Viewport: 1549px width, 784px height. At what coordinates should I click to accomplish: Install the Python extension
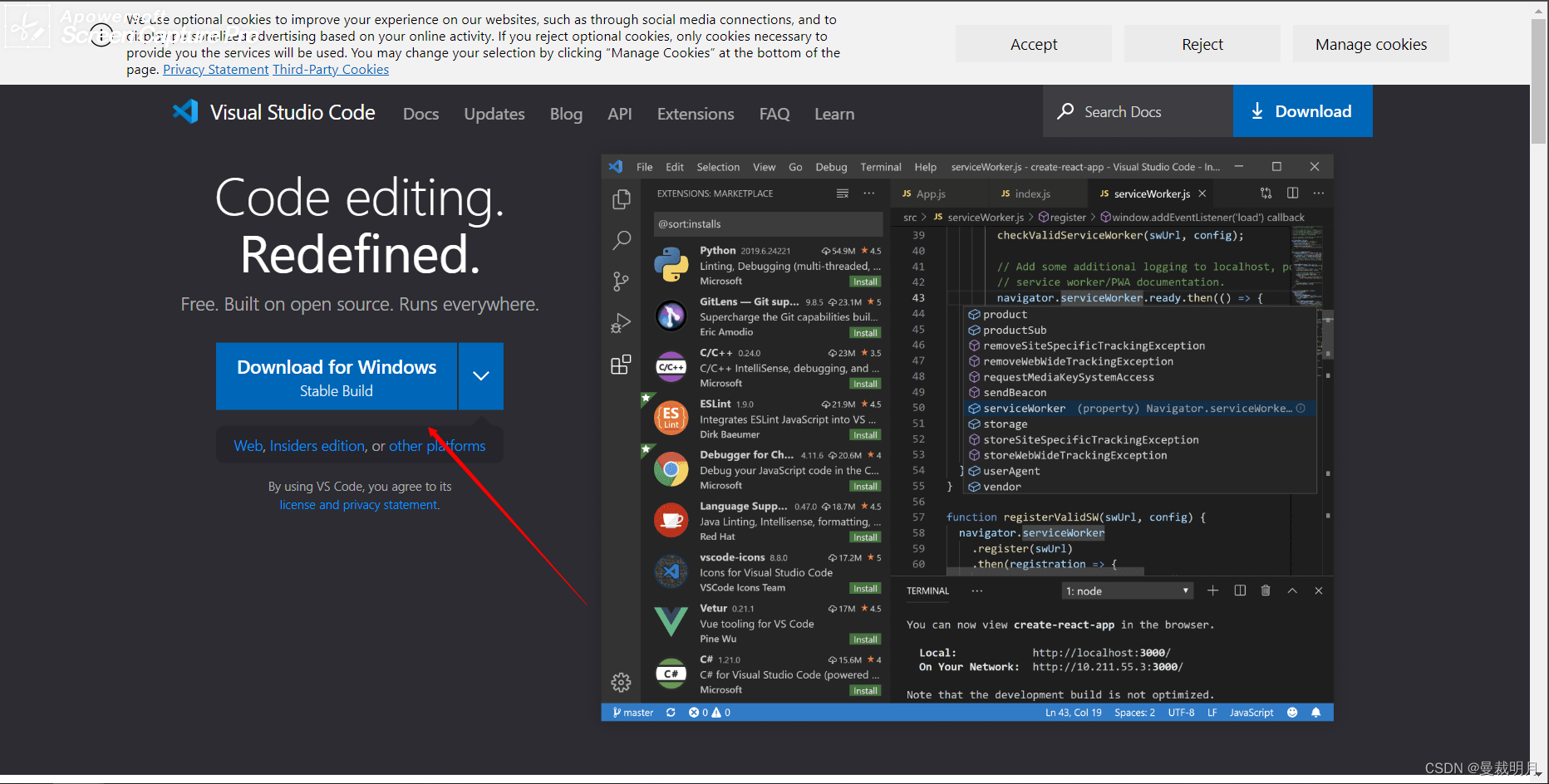[x=865, y=282]
